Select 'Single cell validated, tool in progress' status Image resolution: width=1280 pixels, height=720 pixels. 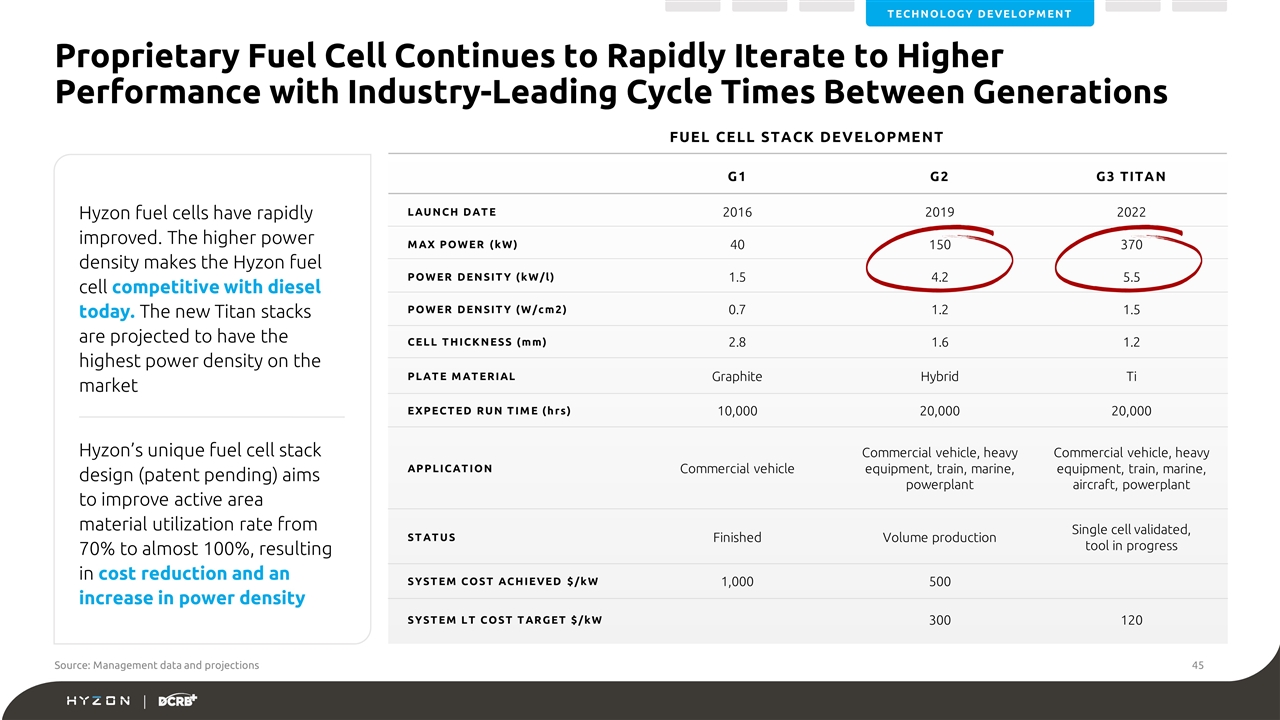1131,537
